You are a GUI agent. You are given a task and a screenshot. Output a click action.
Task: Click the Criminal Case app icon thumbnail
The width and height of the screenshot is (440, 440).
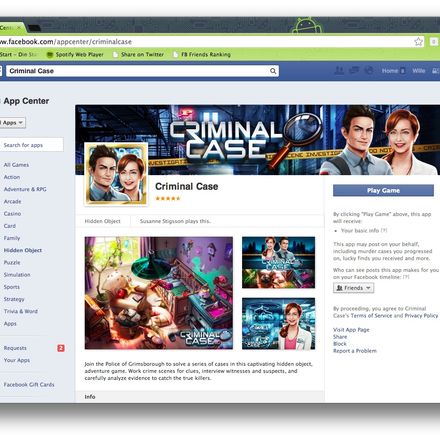tap(117, 174)
